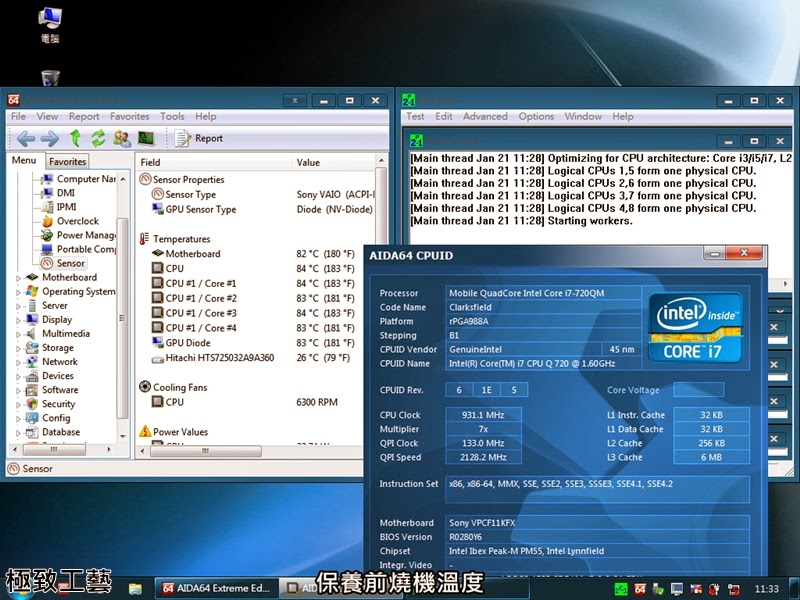Open the Edit menu in Prime95 window
Viewport: 800px width, 600px height.
443,116
